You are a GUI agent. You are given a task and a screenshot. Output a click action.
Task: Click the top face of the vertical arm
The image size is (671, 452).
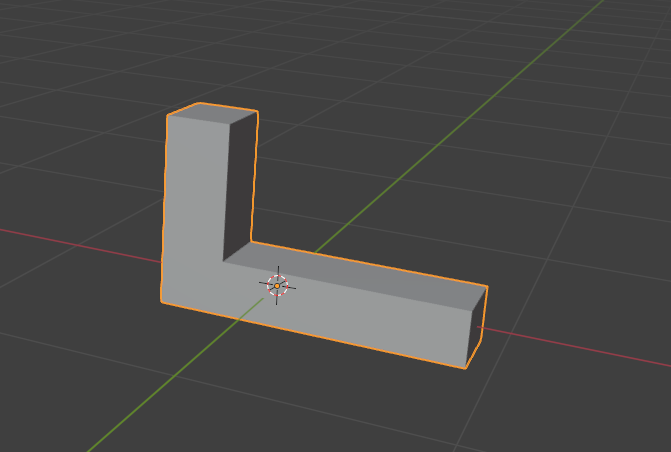tap(212, 111)
